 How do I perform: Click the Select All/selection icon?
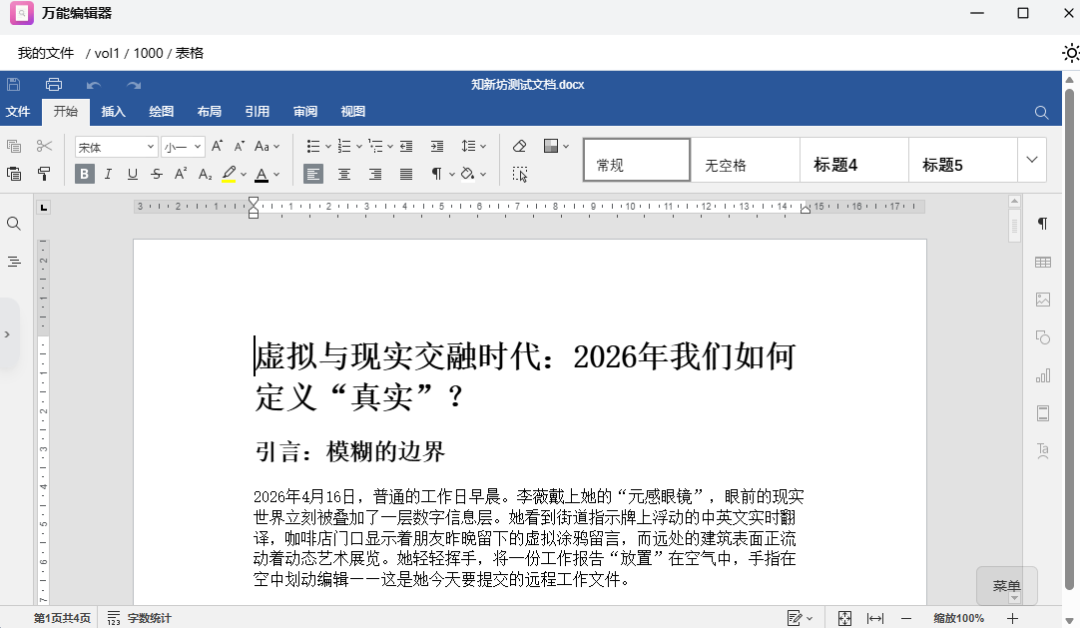pos(520,174)
